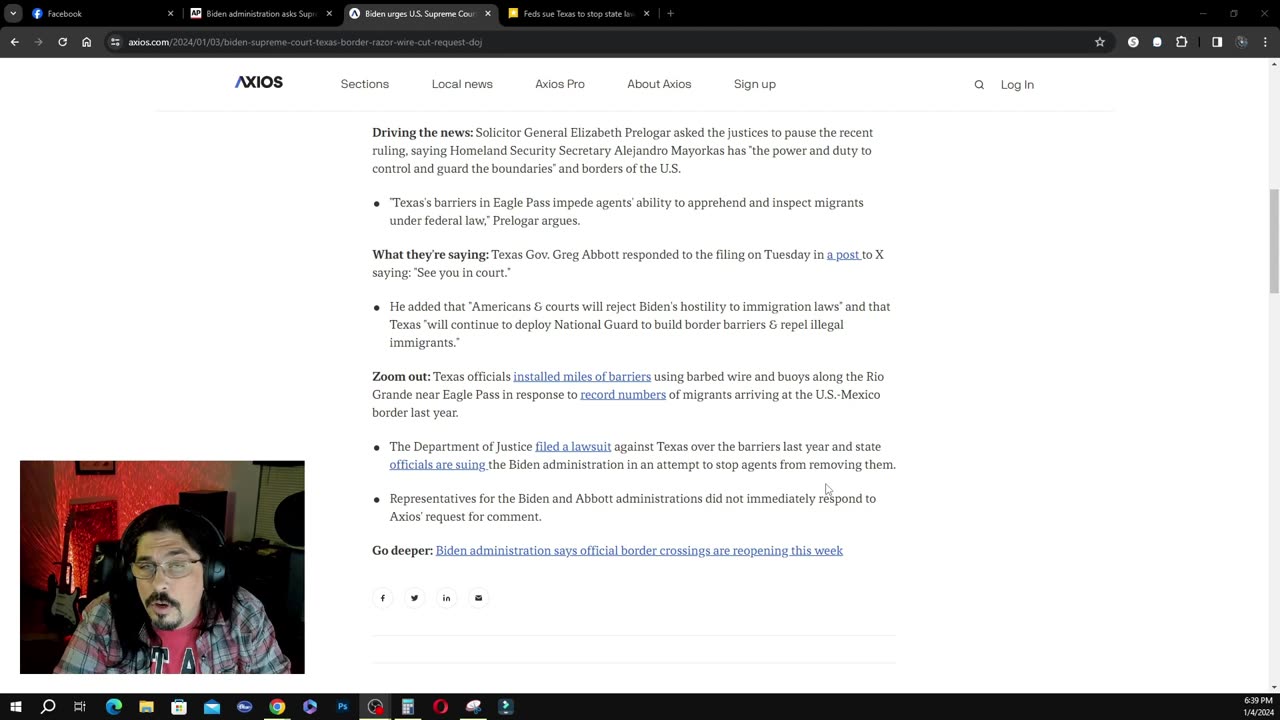Launch Microsoft Edge from the taskbar
This screenshot has width=1280, height=720.
pos(113,707)
